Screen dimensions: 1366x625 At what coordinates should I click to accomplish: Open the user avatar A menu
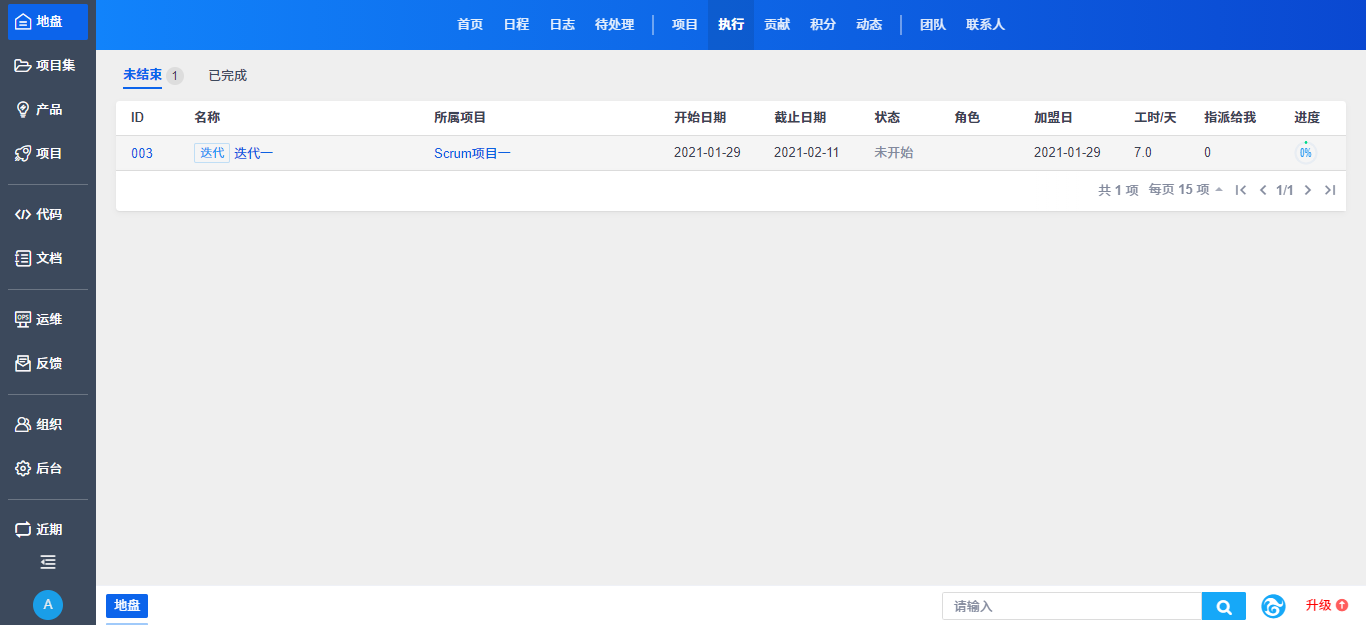point(48,604)
